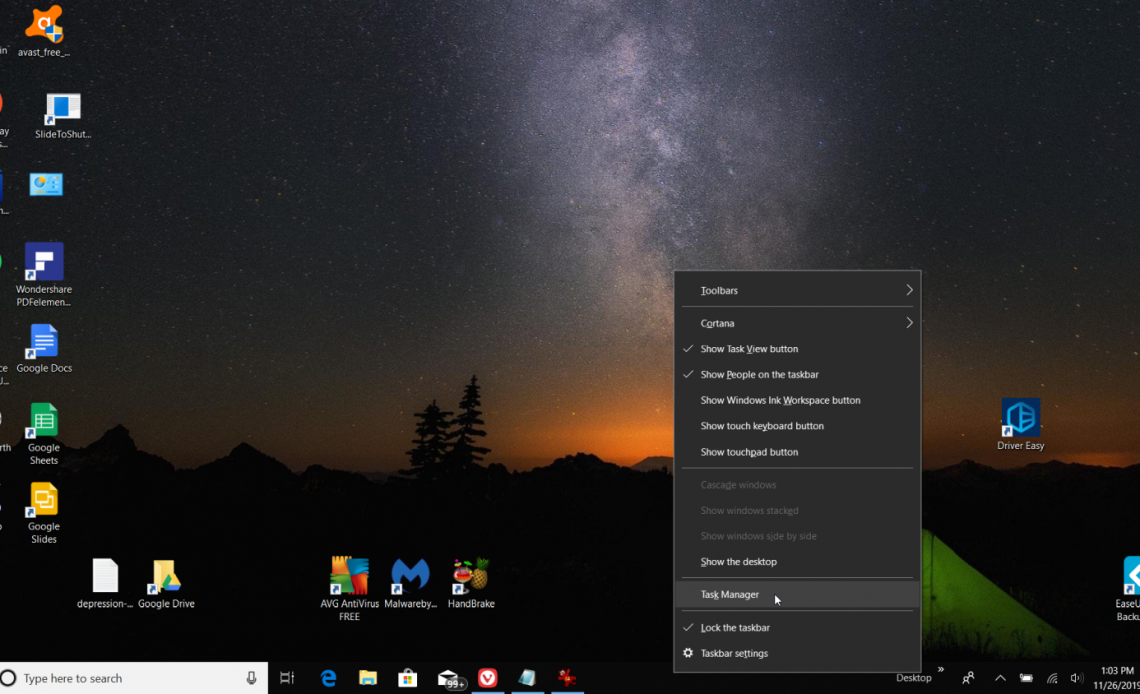Toggle Lock the taskbar option
1140x694 pixels.
735,628
